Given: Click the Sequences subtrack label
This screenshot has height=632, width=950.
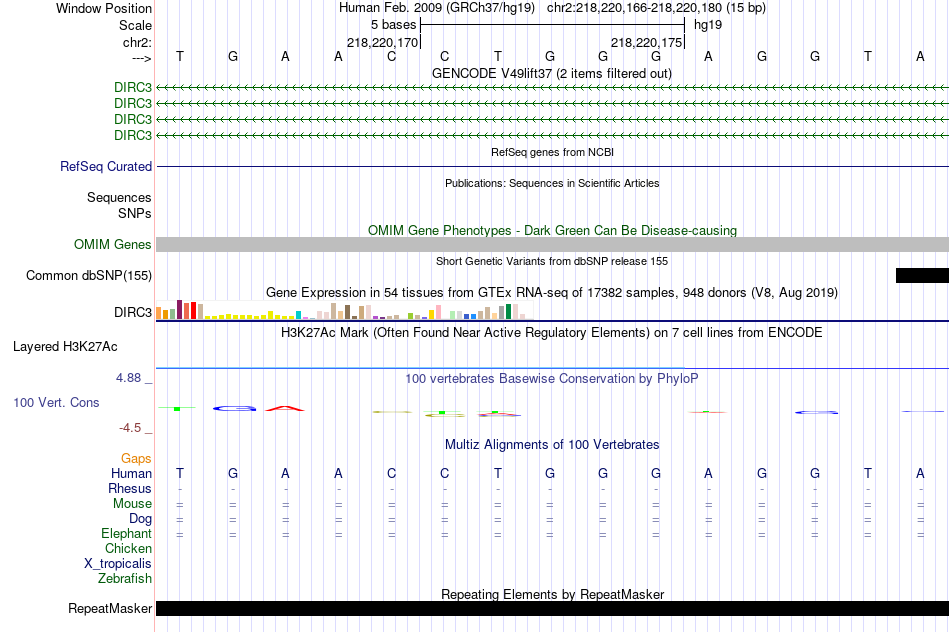Looking at the screenshot, I should tap(119, 198).
